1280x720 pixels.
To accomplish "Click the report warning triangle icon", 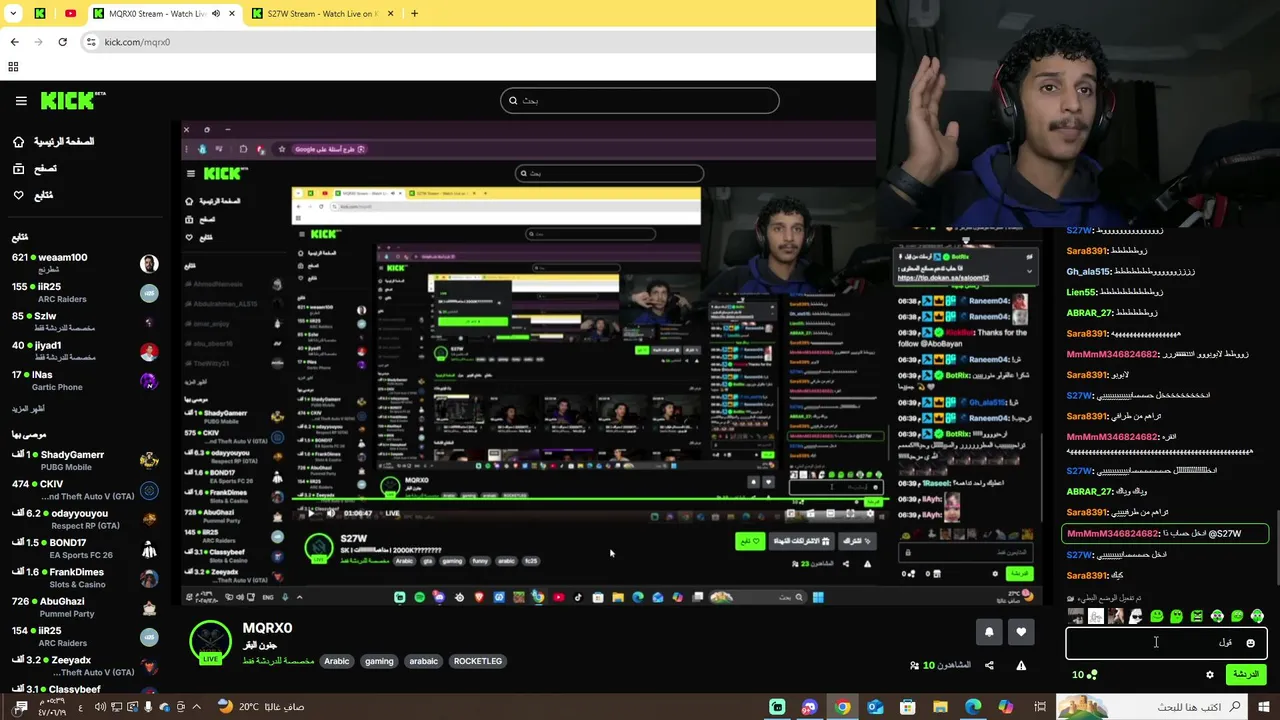I will pyautogui.click(x=1021, y=666).
